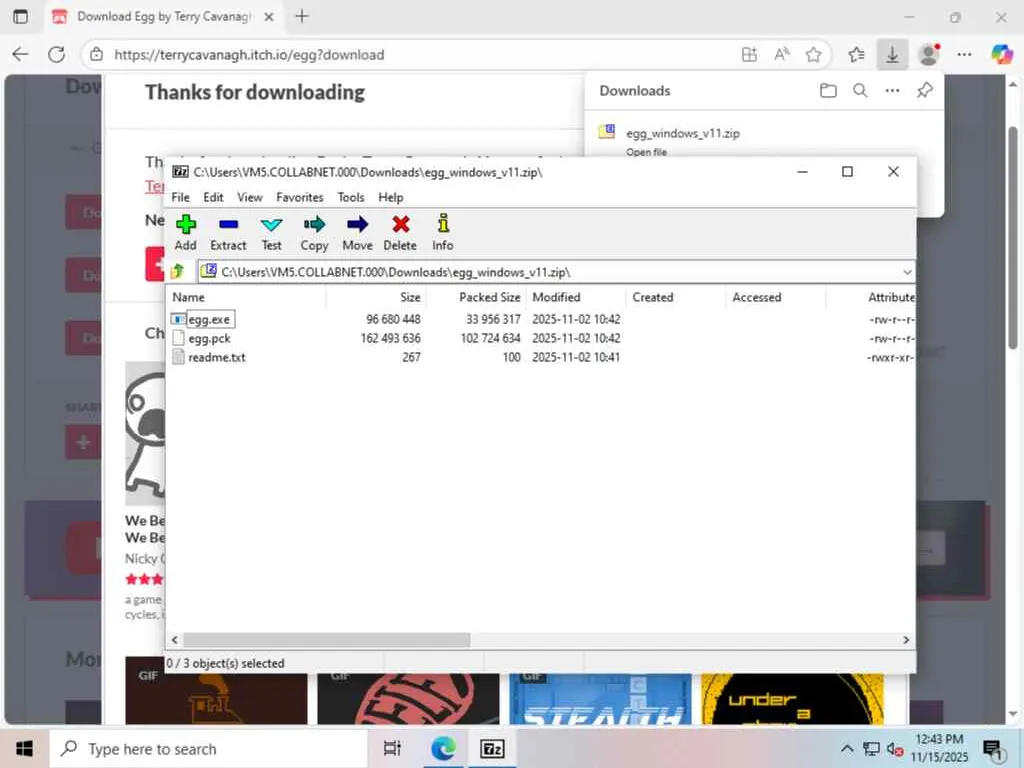This screenshot has width=1024, height=768.
Task: Sort by the Size column header
Action: coord(376,297)
